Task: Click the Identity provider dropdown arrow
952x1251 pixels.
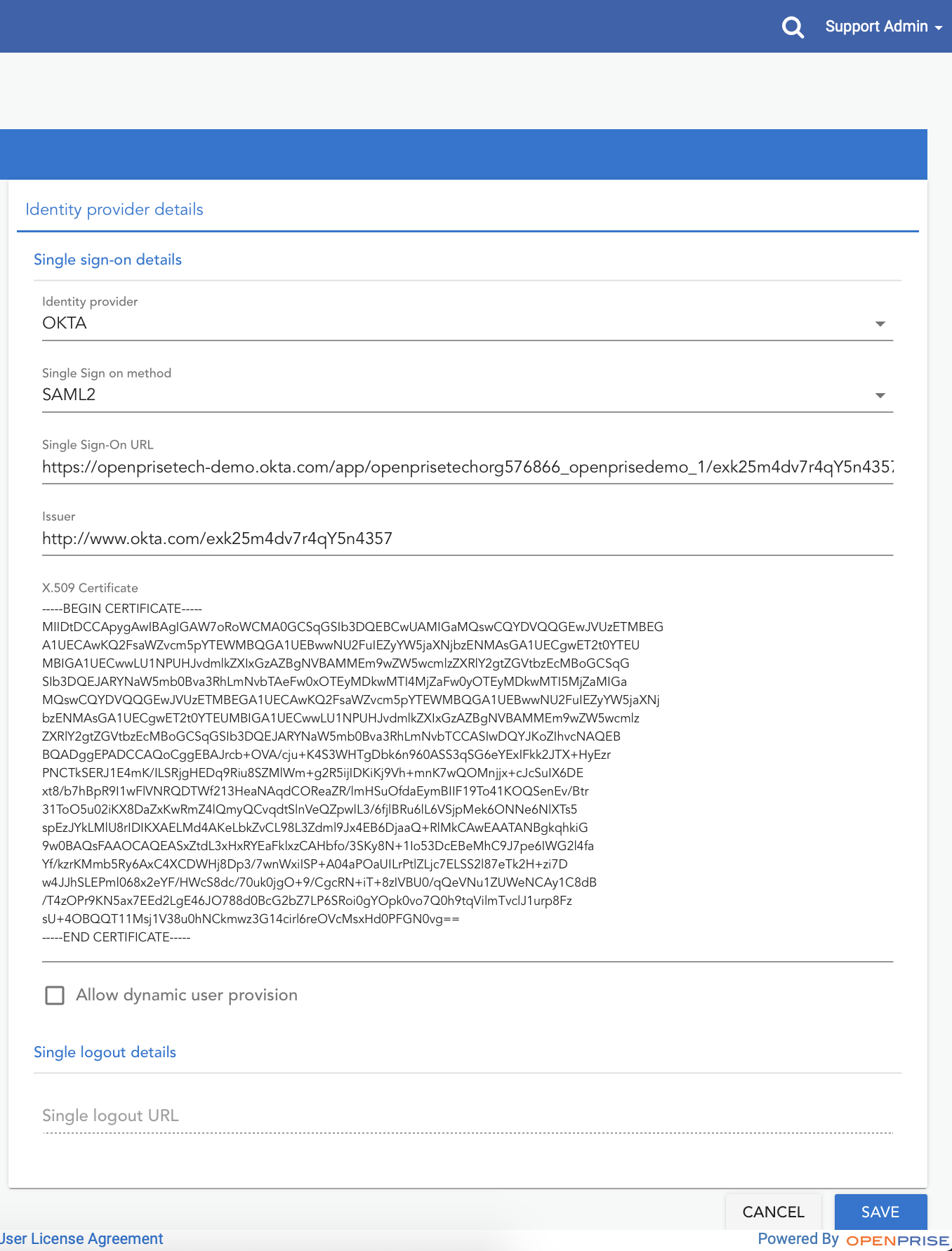Action: 880,324
